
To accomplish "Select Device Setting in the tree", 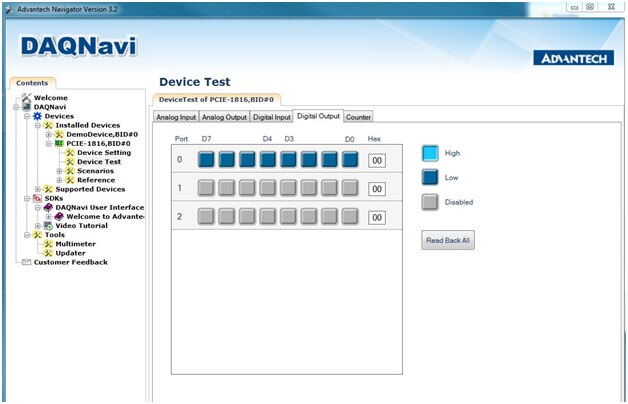I will click(x=104, y=153).
